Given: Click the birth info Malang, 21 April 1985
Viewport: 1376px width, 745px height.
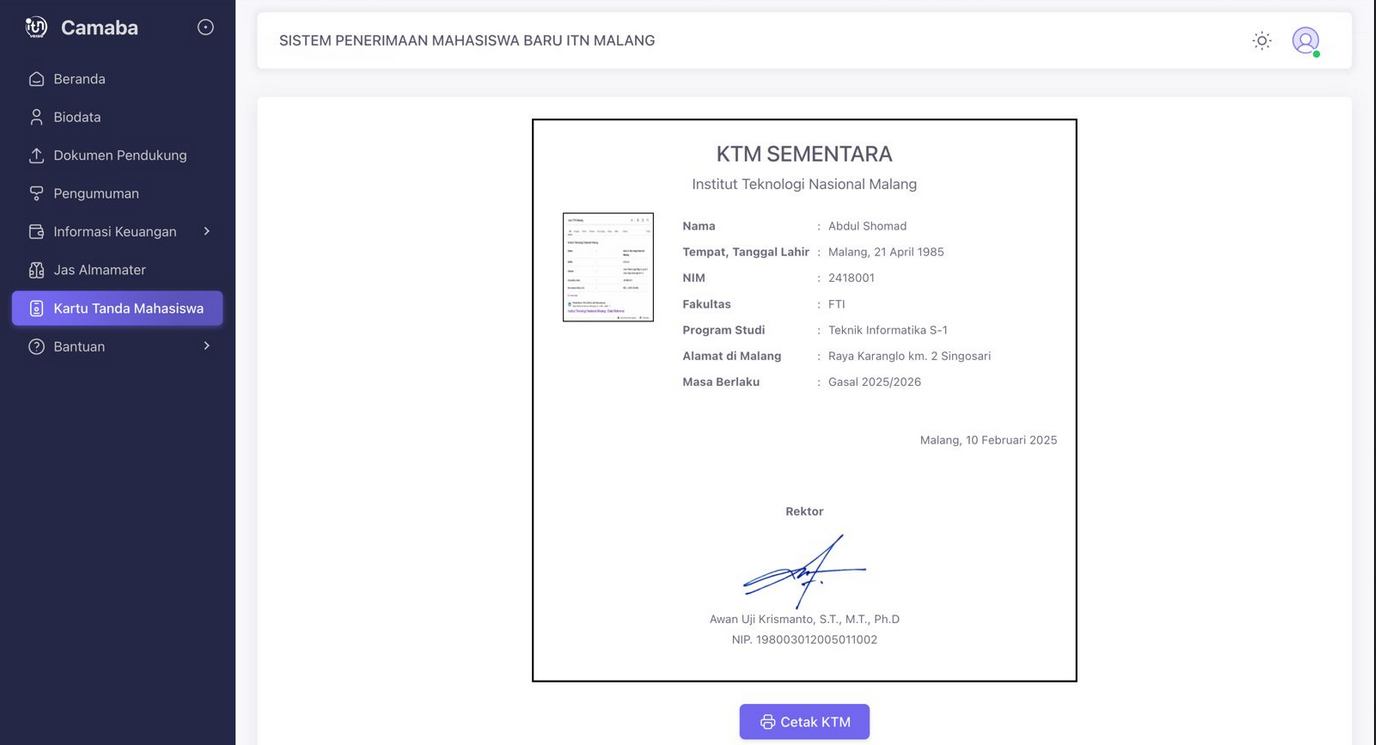Looking at the screenshot, I should click(x=886, y=252).
